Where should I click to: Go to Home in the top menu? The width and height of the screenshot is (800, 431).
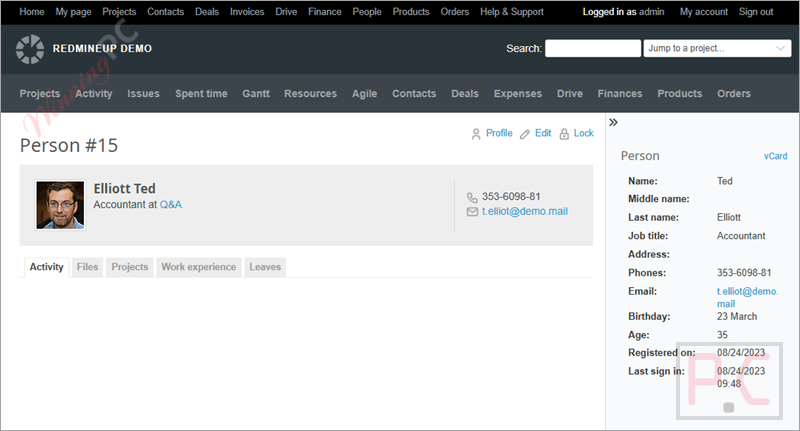[x=32, y=12]
